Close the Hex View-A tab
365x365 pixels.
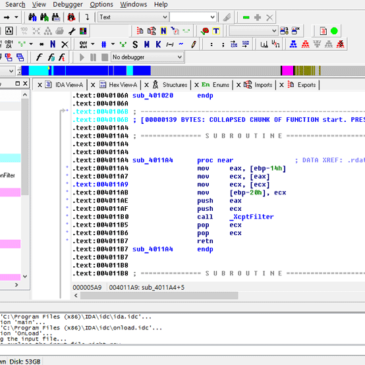point(93,85)
